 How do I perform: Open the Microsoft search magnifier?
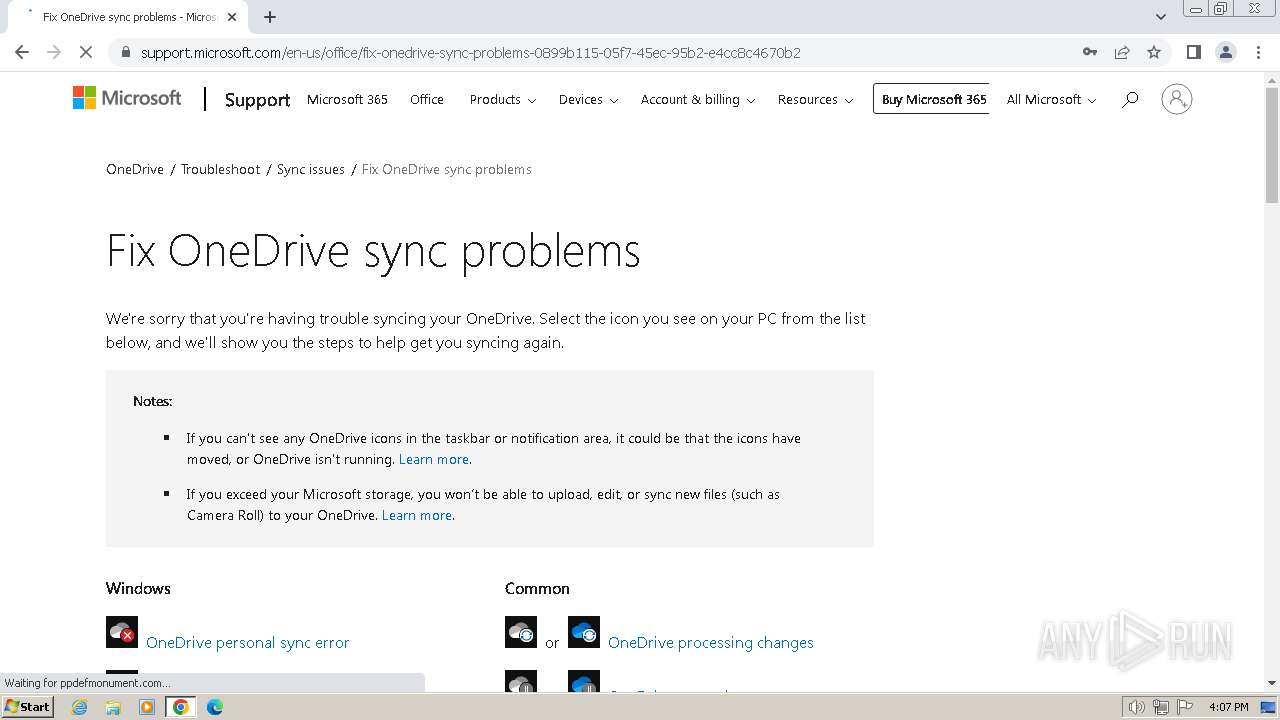click(1130, 99)
